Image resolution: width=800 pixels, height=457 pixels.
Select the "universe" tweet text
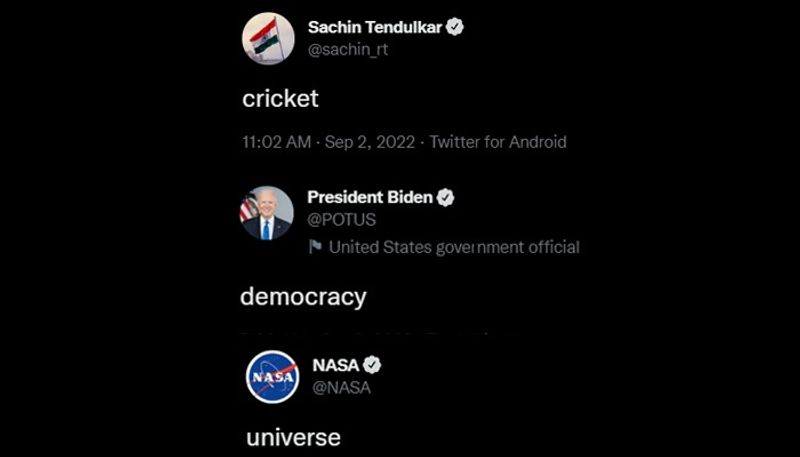293,437
